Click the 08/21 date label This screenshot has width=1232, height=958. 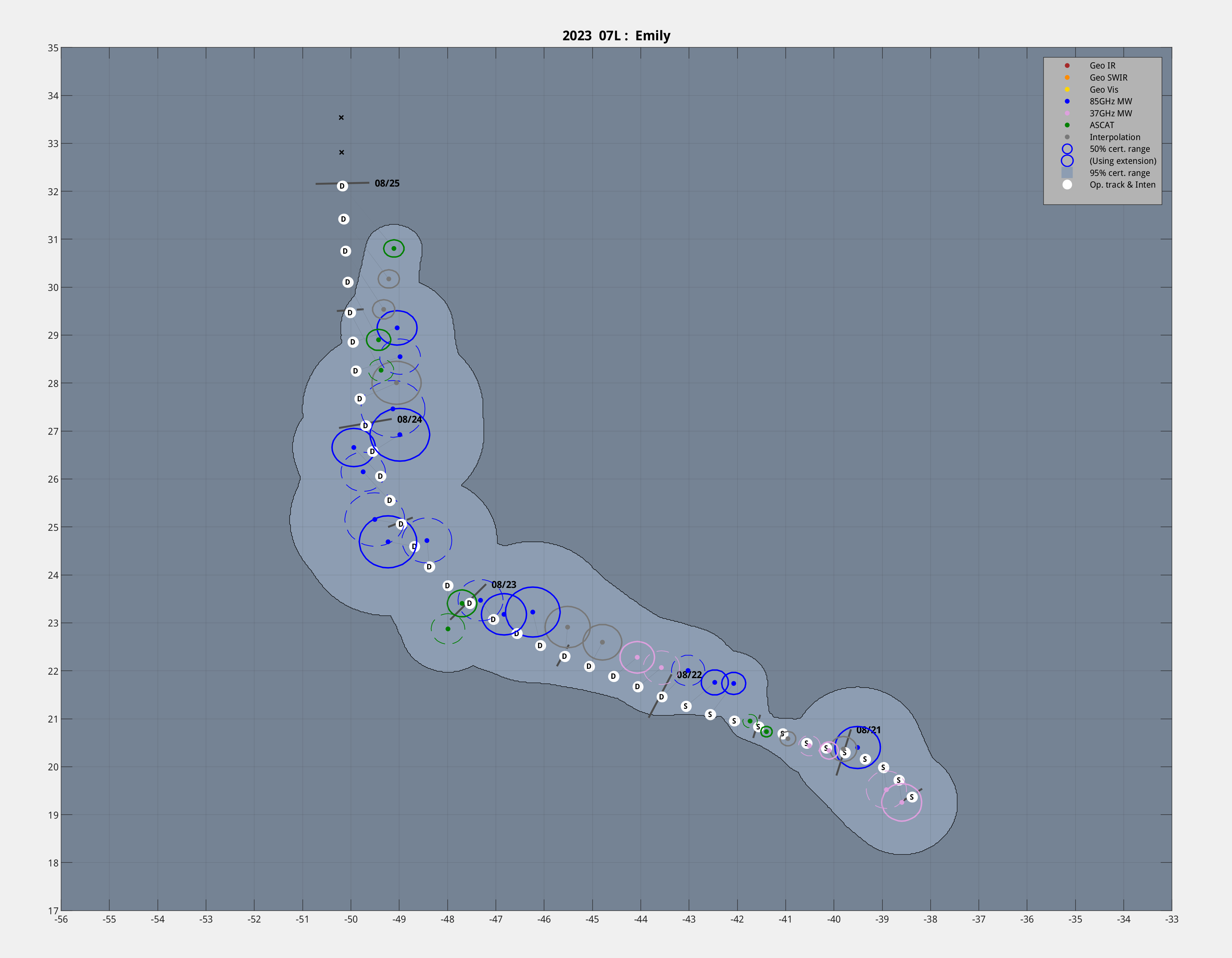[x=868, y=730]
